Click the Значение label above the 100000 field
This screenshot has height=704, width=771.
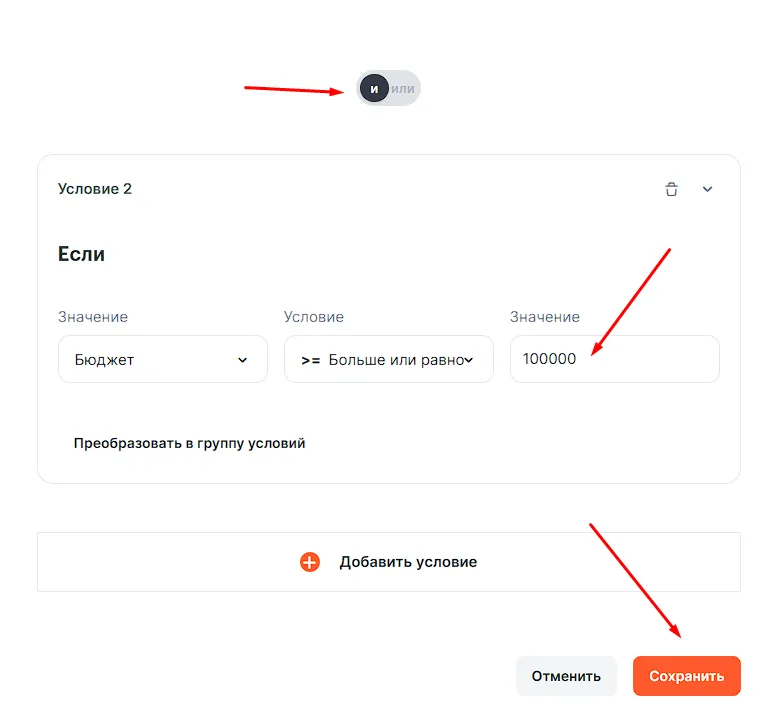[x=545, y=317]
